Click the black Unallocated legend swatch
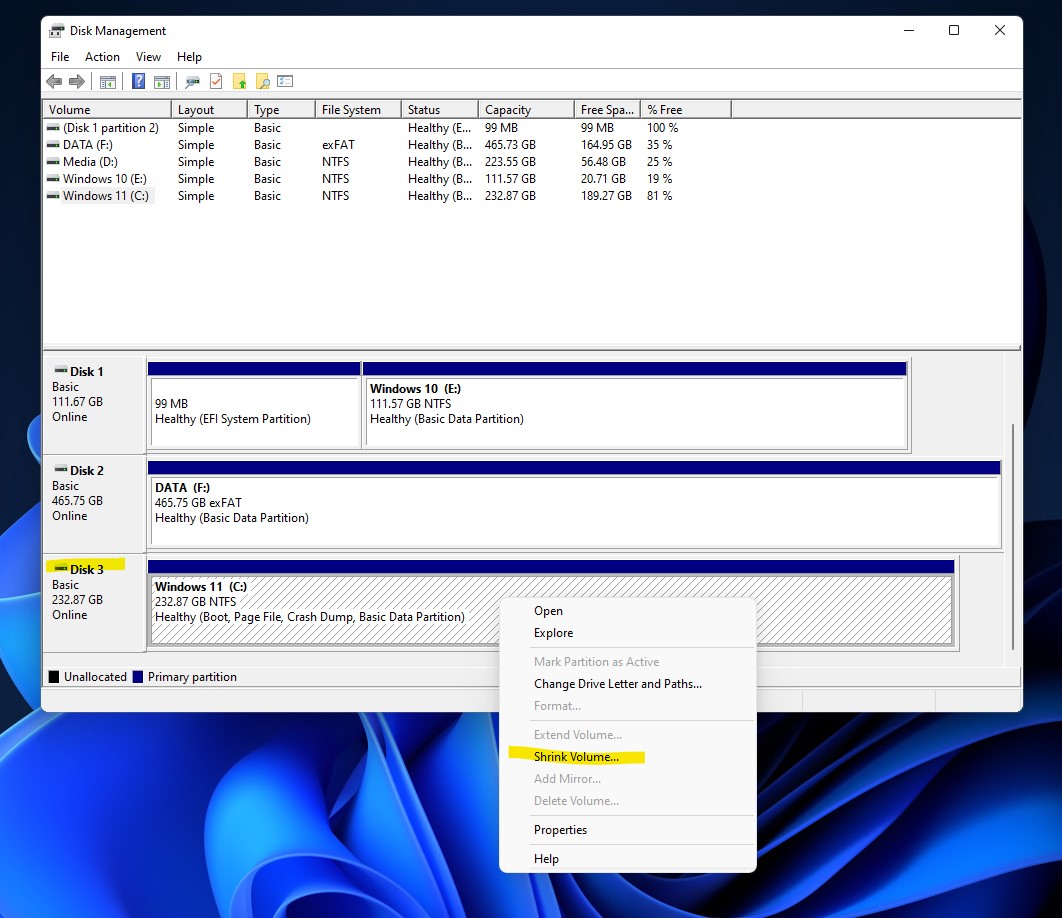Image resolution: width=1062 pixels, height=918 pixels. click(x=54, y=677)
